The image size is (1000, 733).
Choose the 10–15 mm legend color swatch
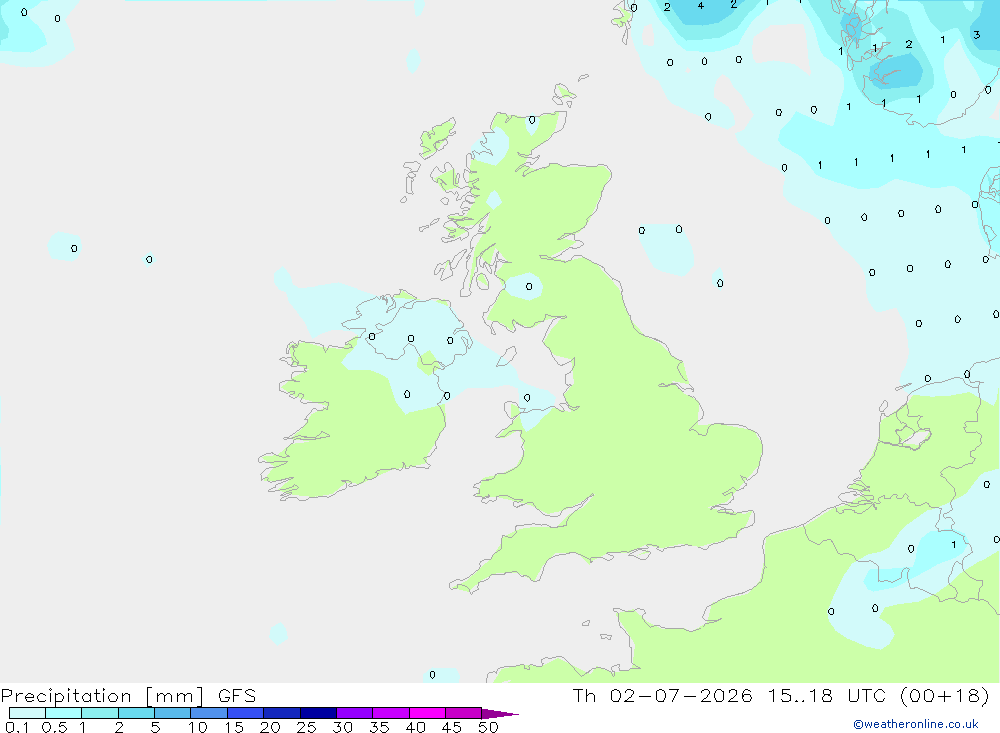pos(209,713)
